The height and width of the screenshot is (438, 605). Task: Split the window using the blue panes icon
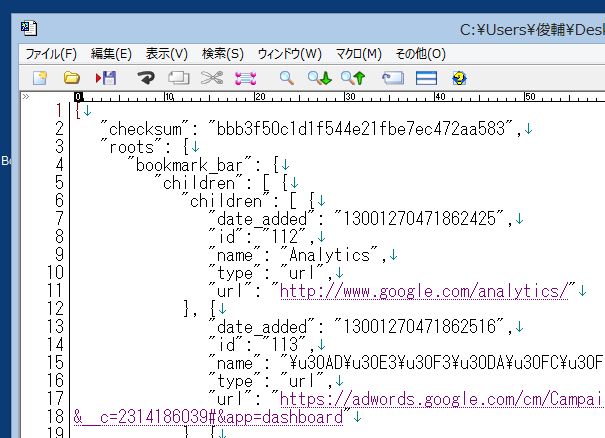(x=426, y=78)
